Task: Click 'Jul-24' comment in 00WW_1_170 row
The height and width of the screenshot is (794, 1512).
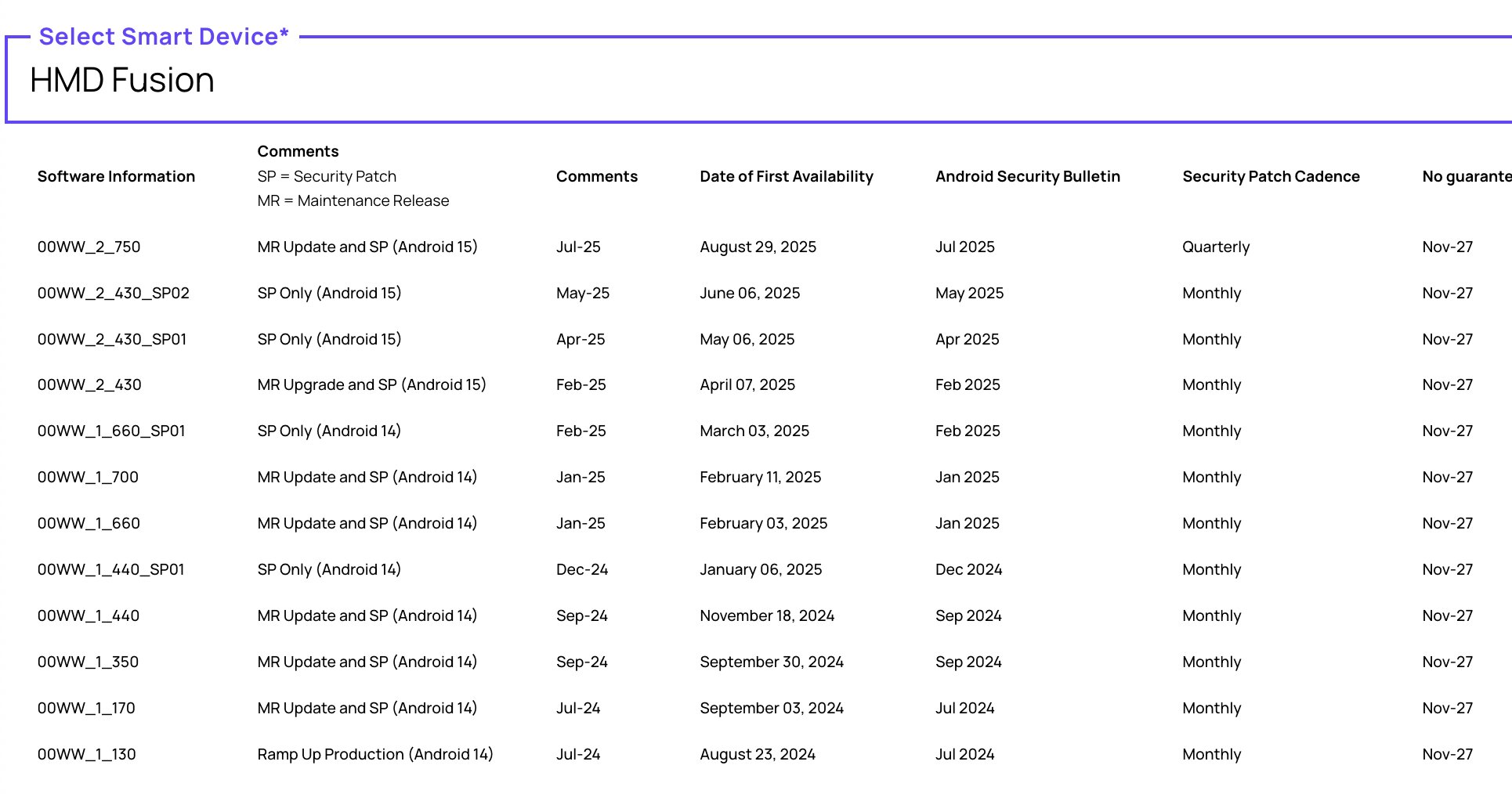Action: [x=578, y=708]
